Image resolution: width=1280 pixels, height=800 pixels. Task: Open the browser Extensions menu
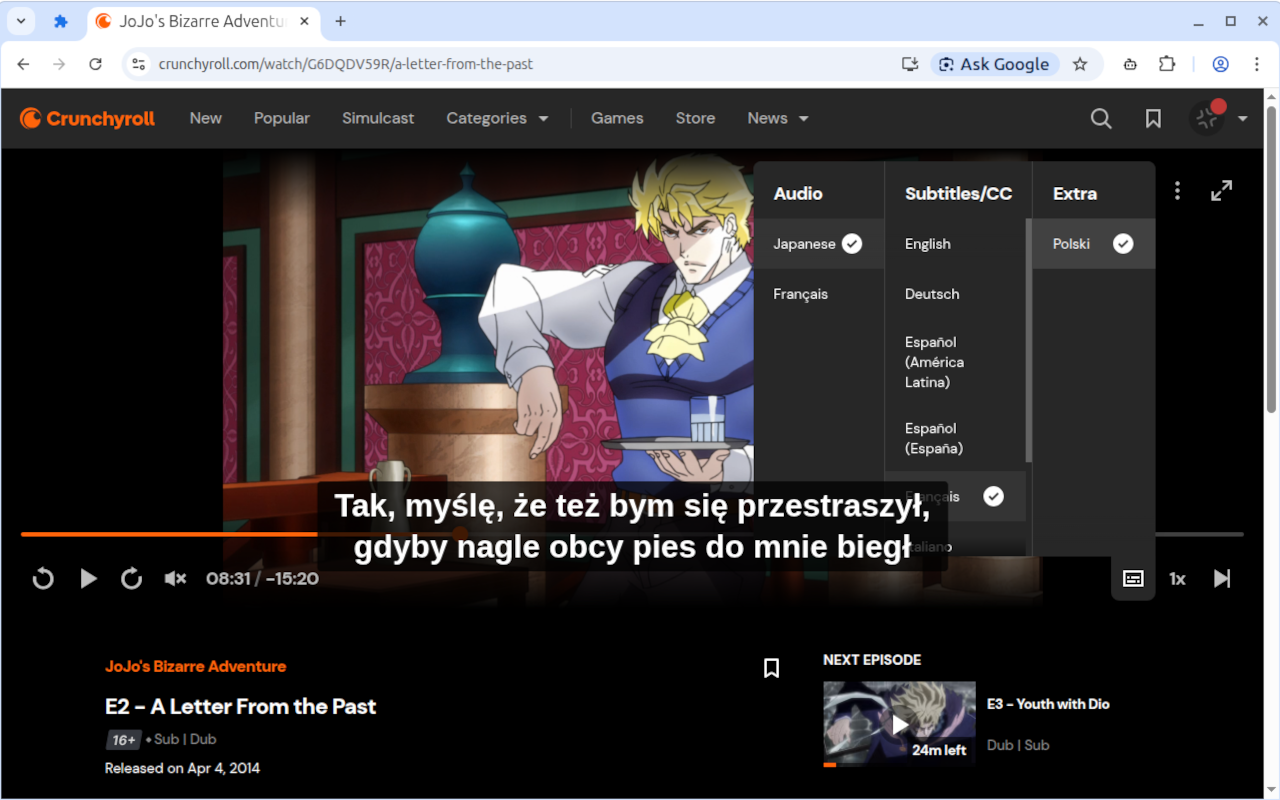click(x=1167, y=64)
